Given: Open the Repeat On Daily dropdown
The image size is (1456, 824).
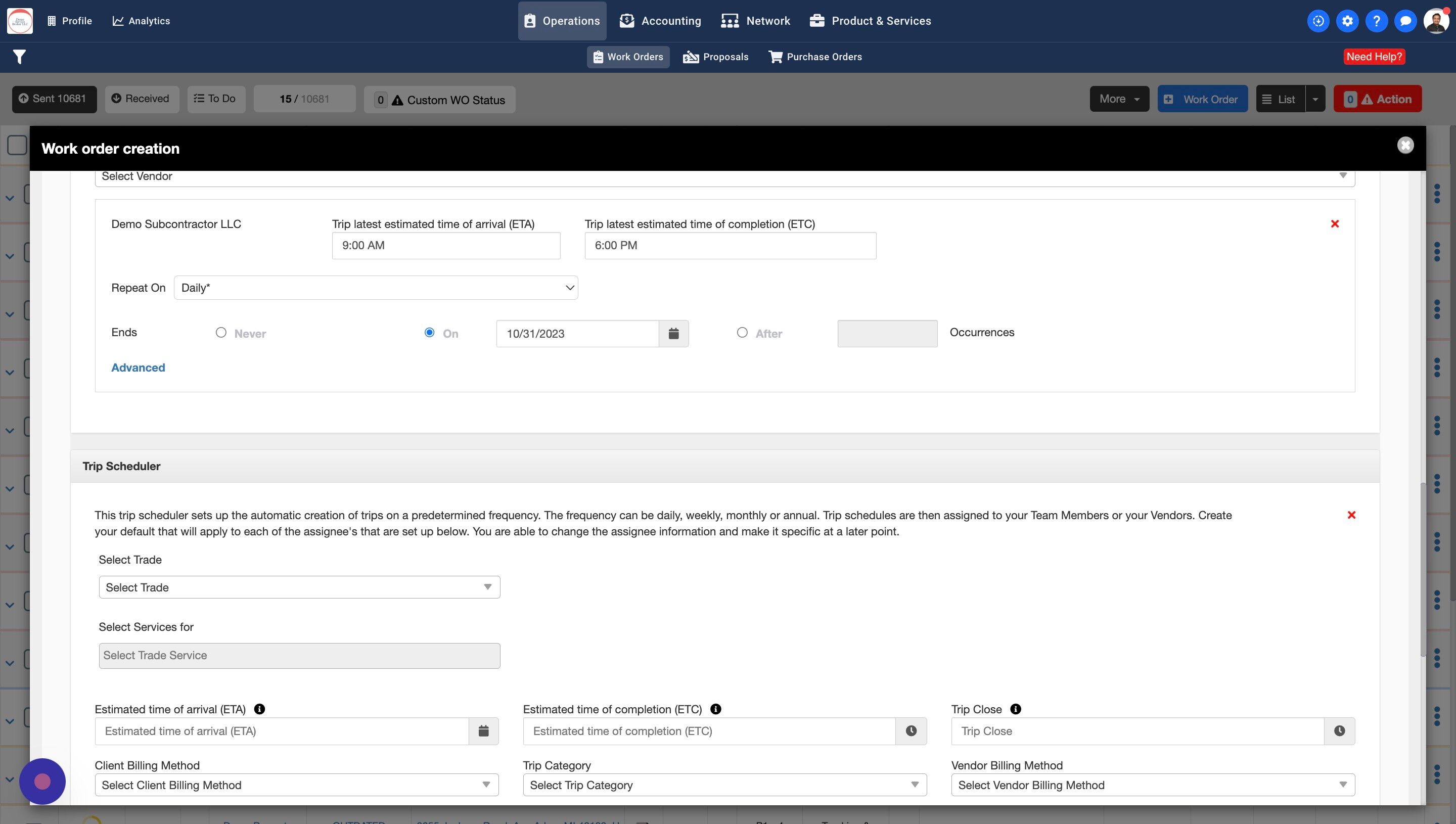Looking at the screenshot, I should tap(376, 288).
